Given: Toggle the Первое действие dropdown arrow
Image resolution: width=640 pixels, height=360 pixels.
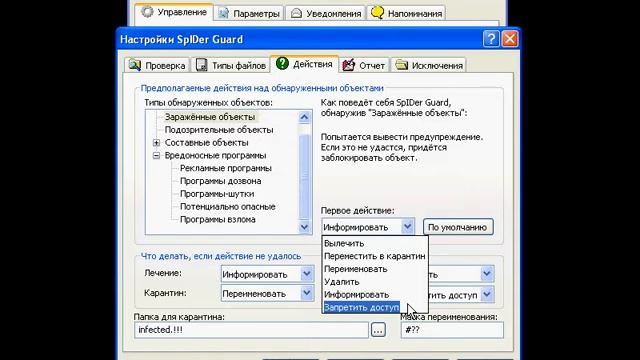Looking at the screenshot, I should pos(407,227).
